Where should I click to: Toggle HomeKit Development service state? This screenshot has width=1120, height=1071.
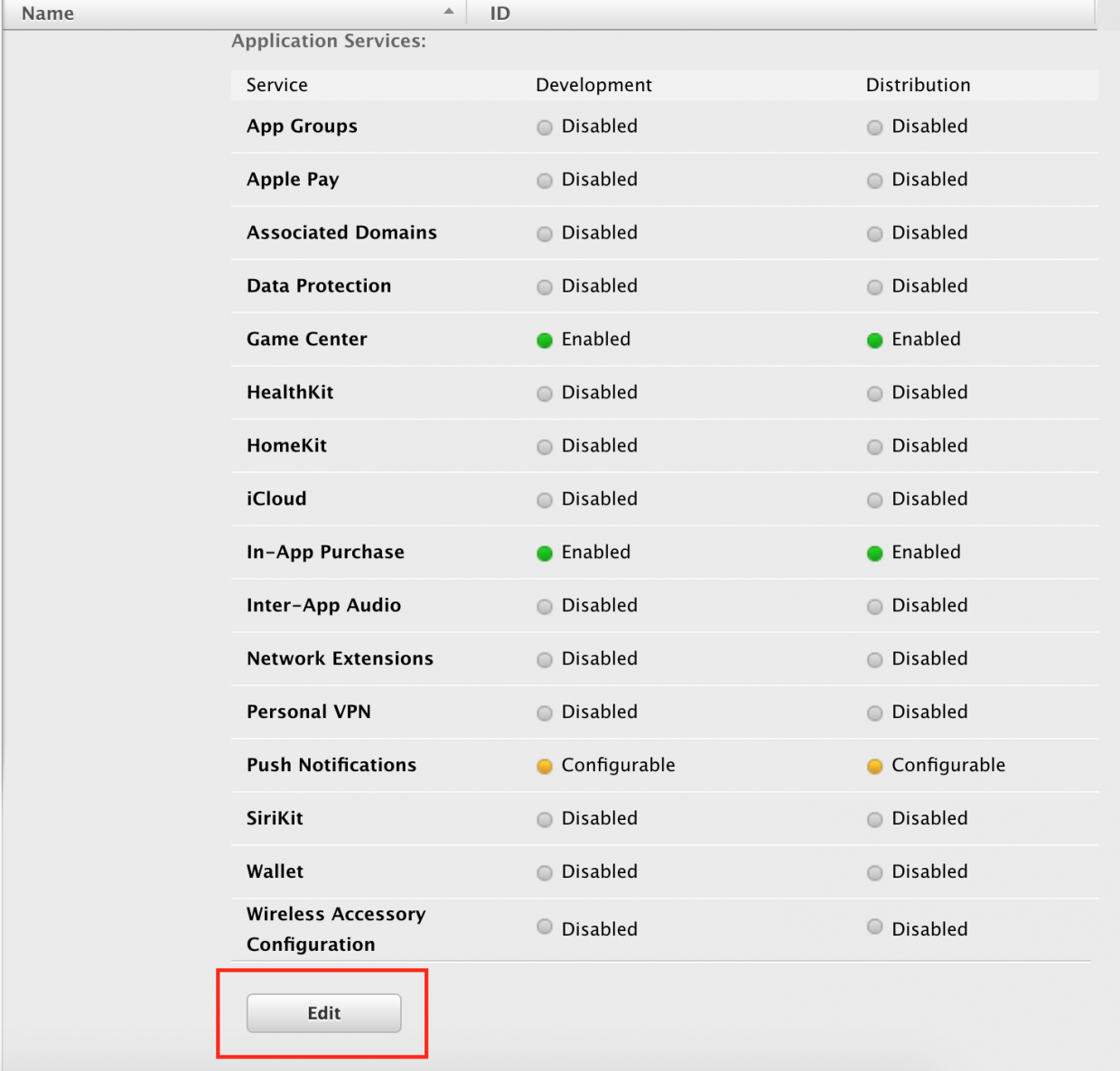545,446
